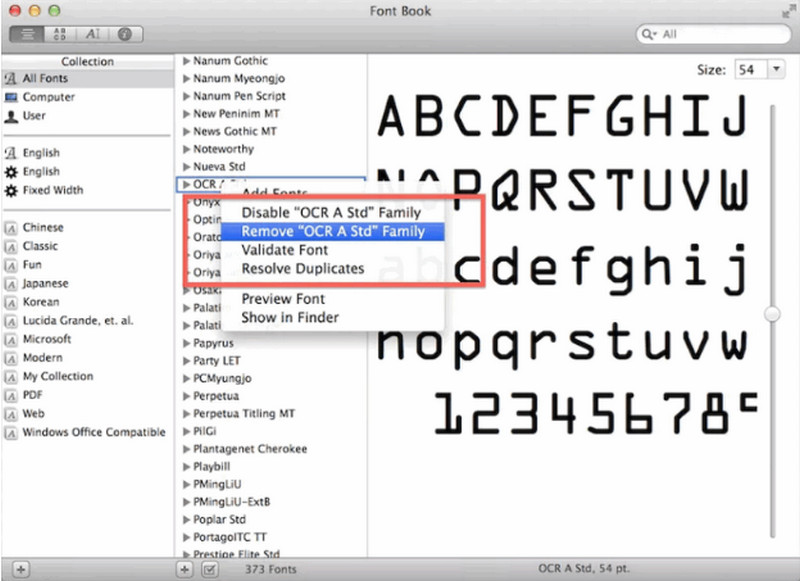
Task: Select the "Noteworthy" font row
Action: [x=271, y=149]
